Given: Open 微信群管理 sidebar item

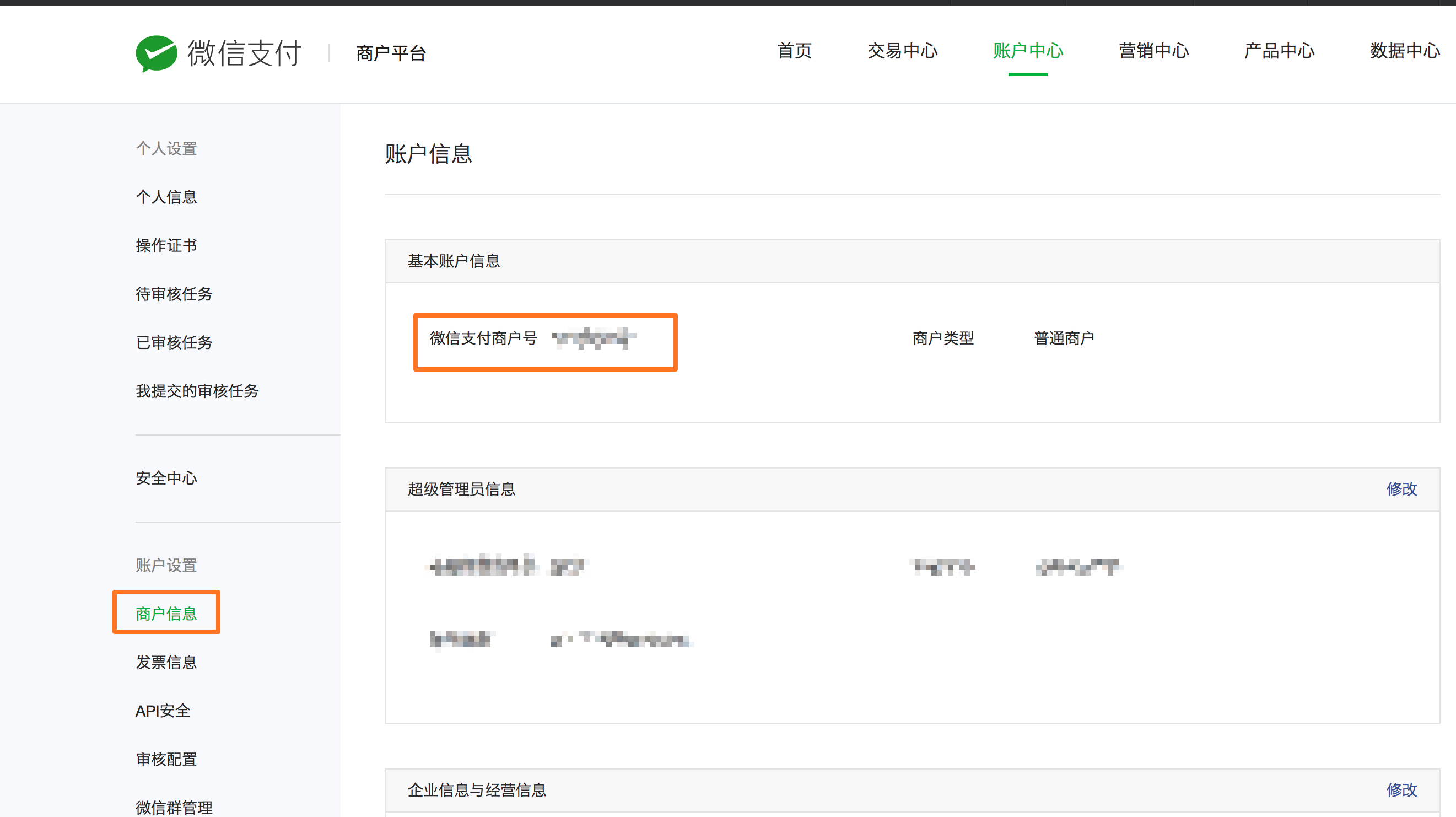Looking at the screenshot, I should 174,808.
